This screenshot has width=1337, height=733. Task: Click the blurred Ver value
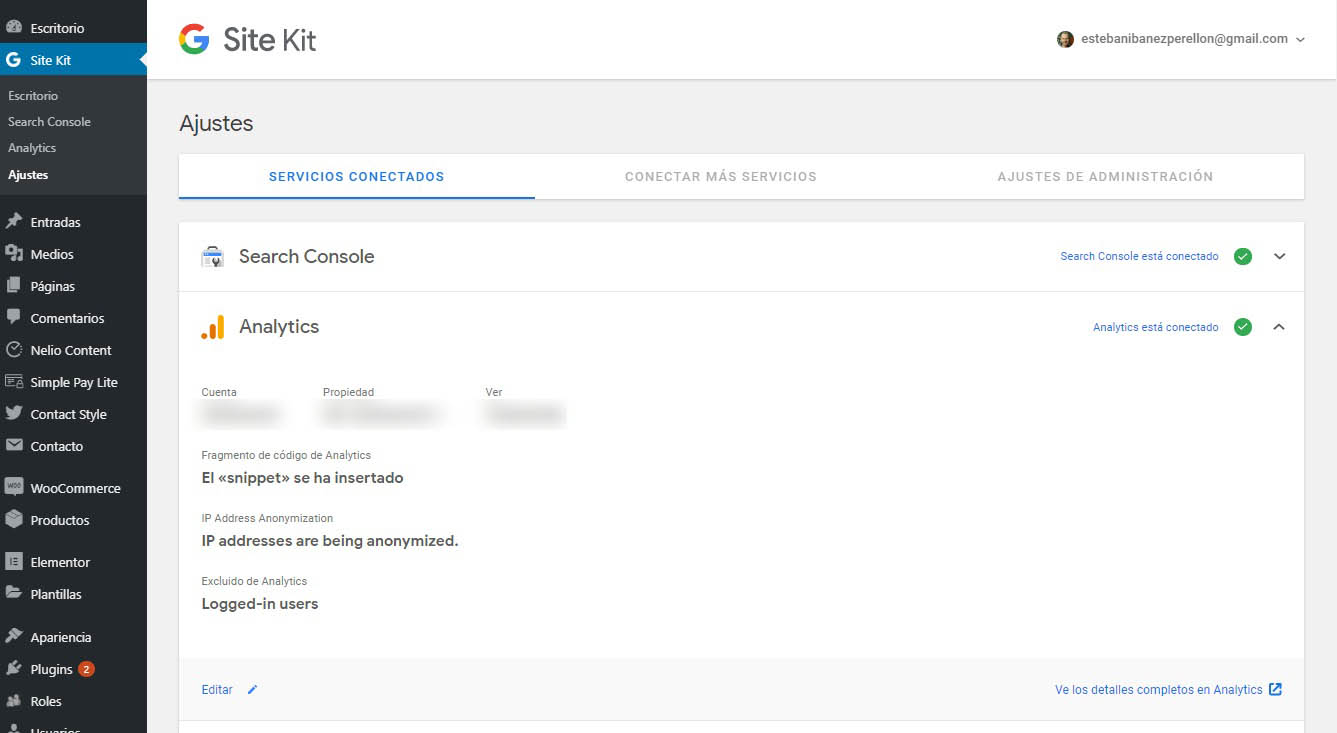tap(525, 413)
